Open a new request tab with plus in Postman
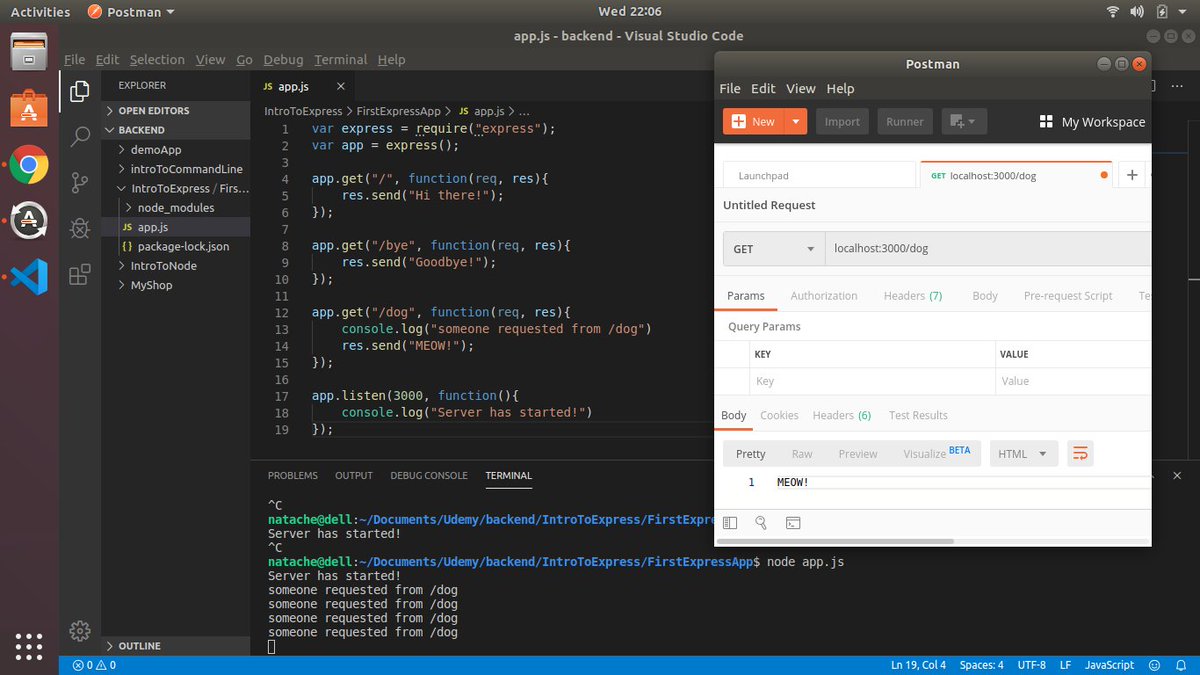The image size is (1200, 675). pyautogui.click(x=1132, y=175)
